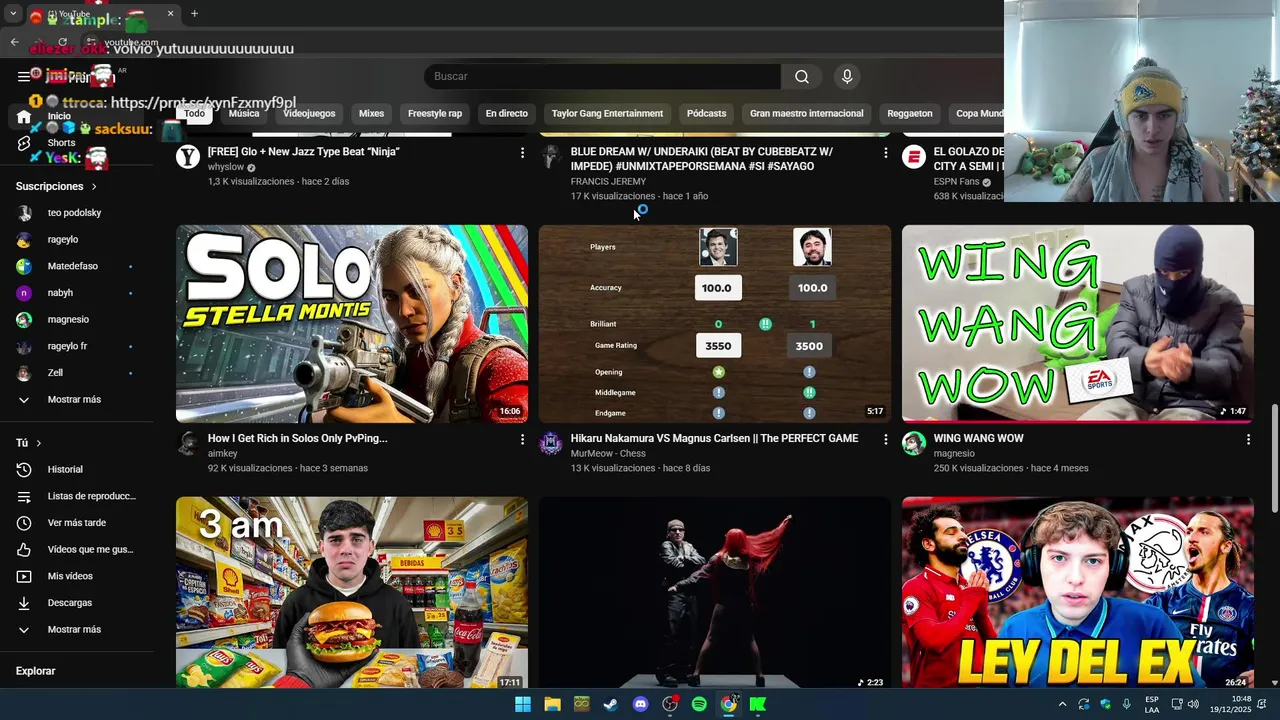Click the magnifier search button
Viewport: 1280px width, 720px height.
[x=802, y=77]
